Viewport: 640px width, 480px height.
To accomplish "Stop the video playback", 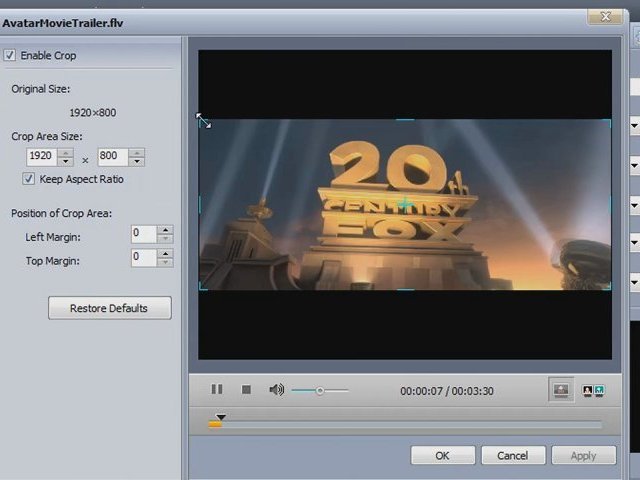I will click(246, 390).
